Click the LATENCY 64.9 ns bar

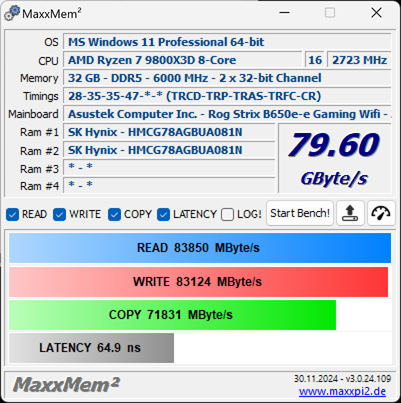(x=91, y=348)
